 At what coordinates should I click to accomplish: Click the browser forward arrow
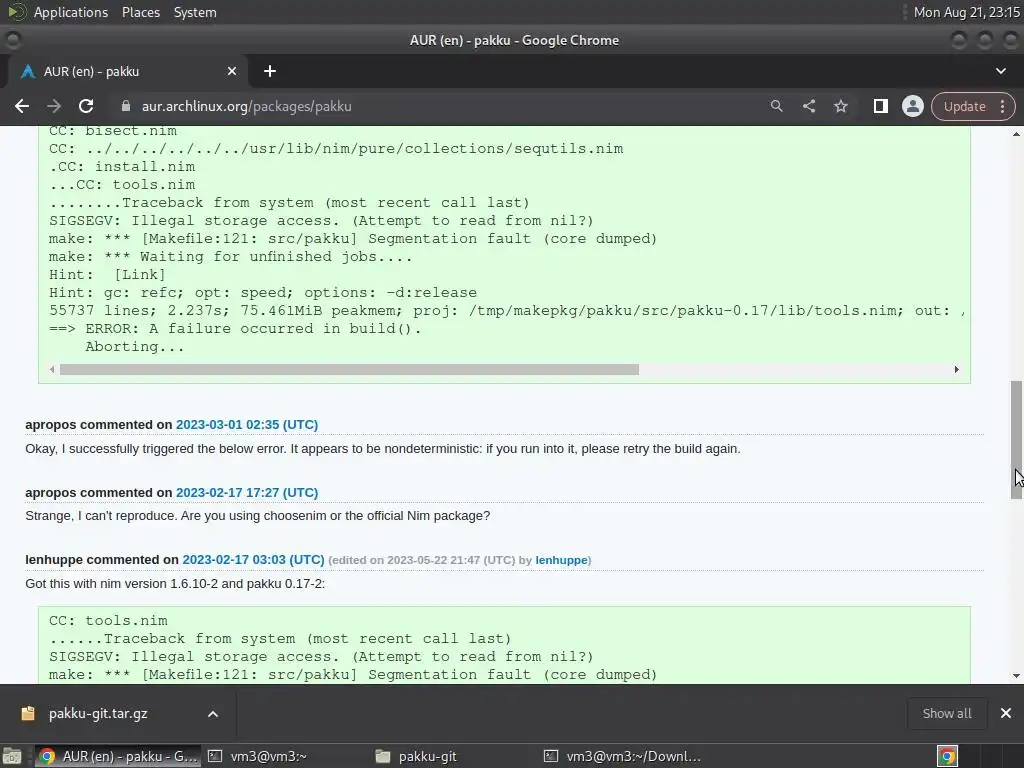pyautogui.click(x=54, y=106)
